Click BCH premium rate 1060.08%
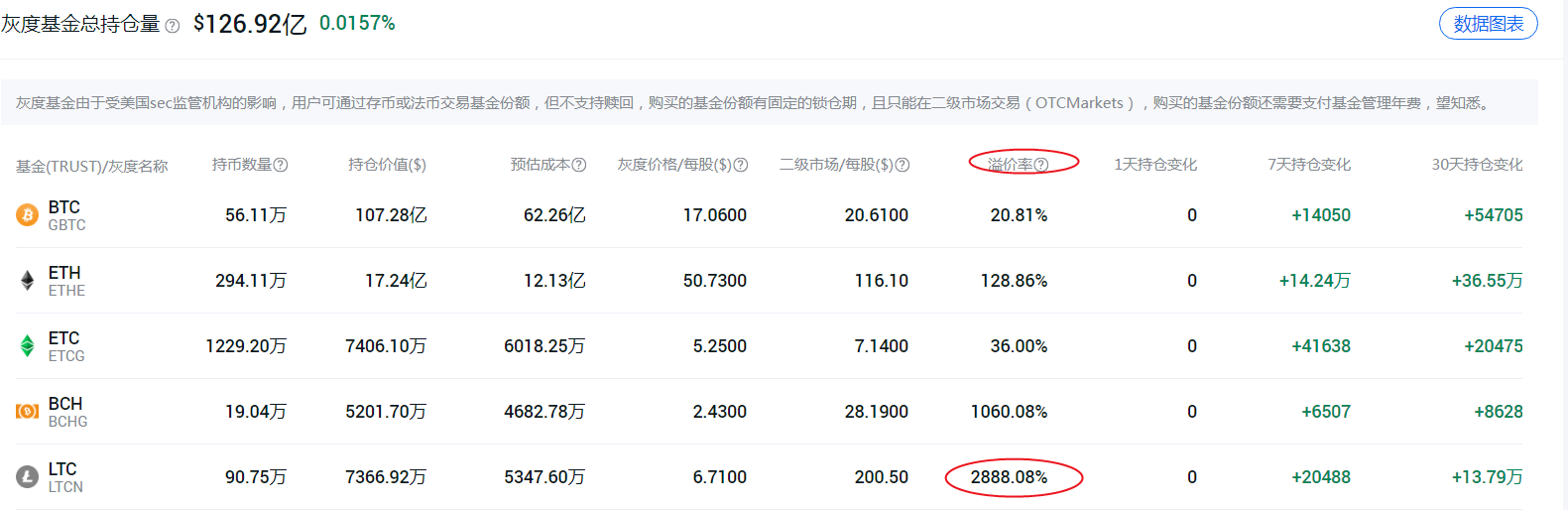The image size is (1568, 510). click(x=1009, y=412)
